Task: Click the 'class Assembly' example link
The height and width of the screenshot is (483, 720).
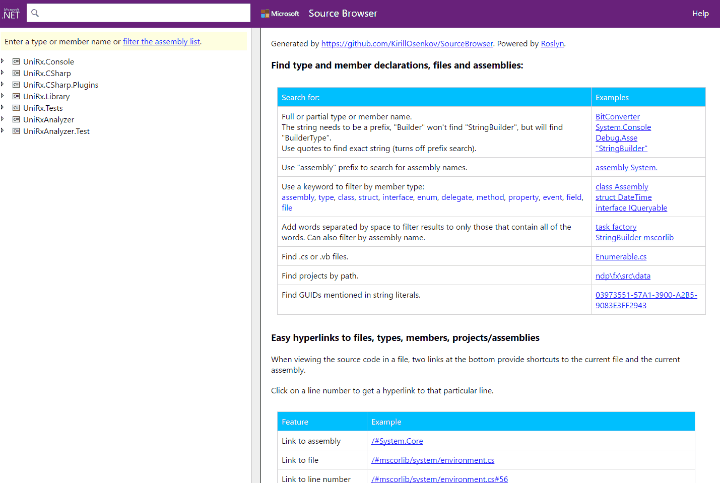Action: click(x=622, y=186)
